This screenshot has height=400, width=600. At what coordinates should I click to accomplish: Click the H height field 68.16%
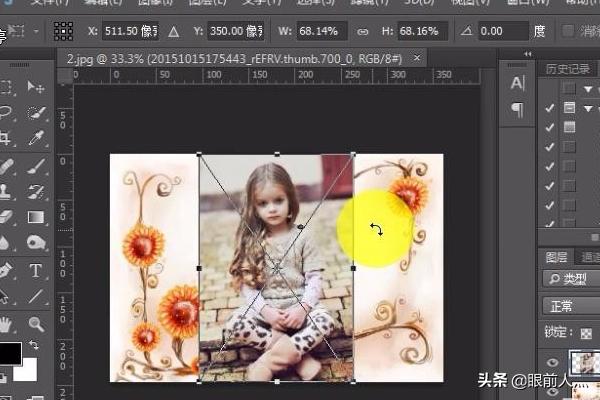(x=422, y=31)
